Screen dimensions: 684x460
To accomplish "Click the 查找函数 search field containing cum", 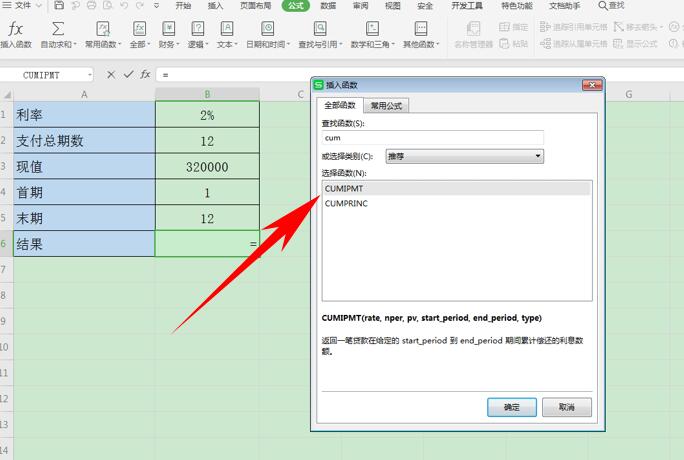I will click(433, 138).
